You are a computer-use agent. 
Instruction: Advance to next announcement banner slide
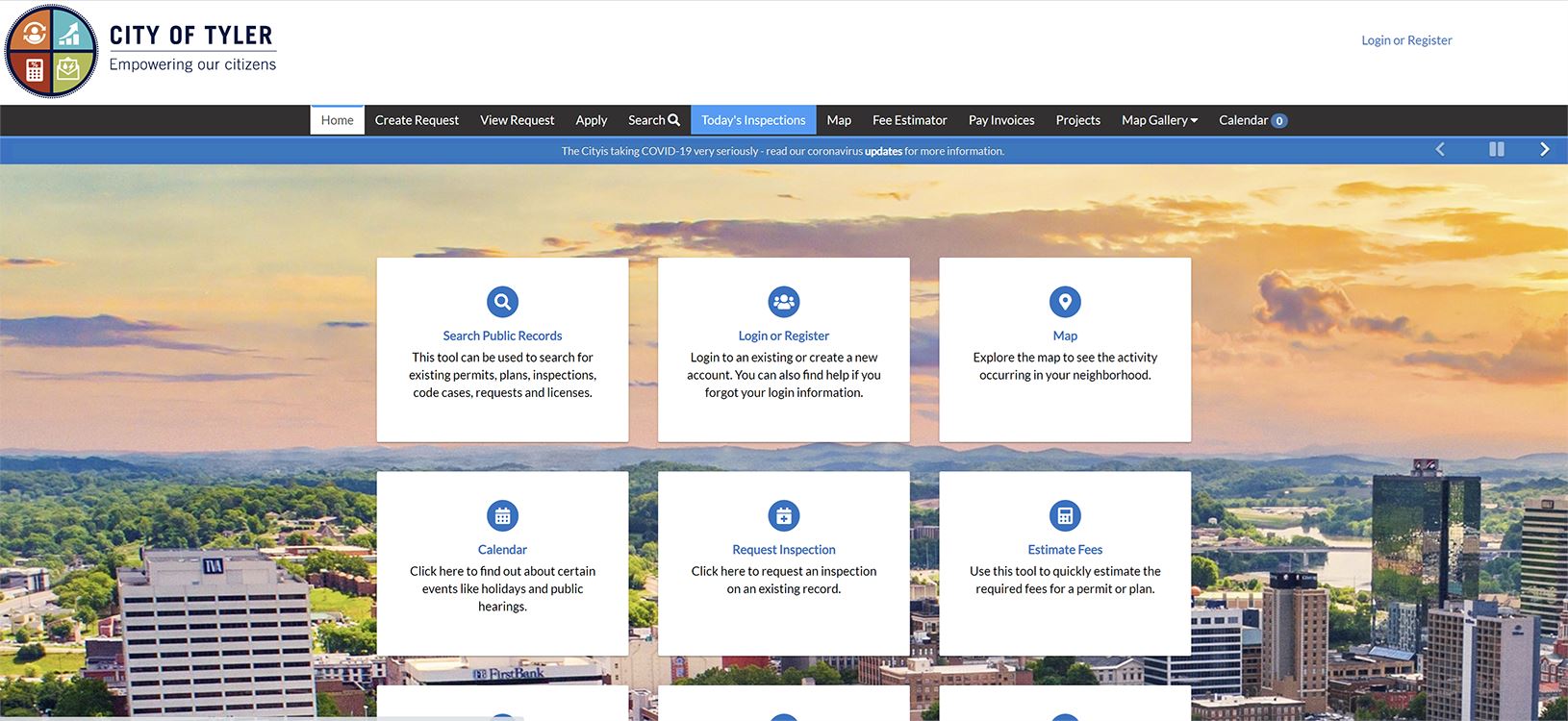1544,149
